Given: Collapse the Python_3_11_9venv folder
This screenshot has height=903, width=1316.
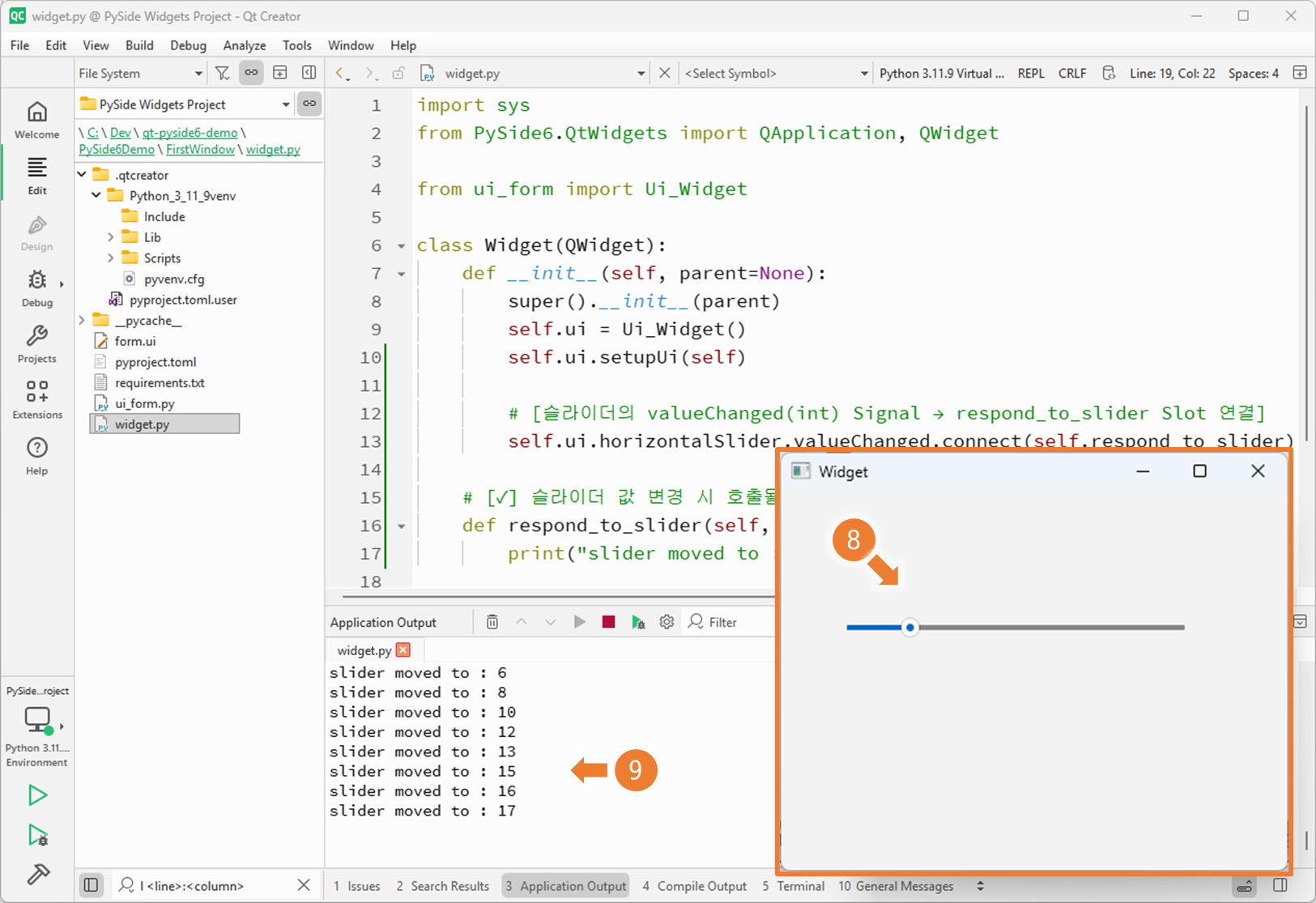Looking at the screenshot, I should point(96,195).
